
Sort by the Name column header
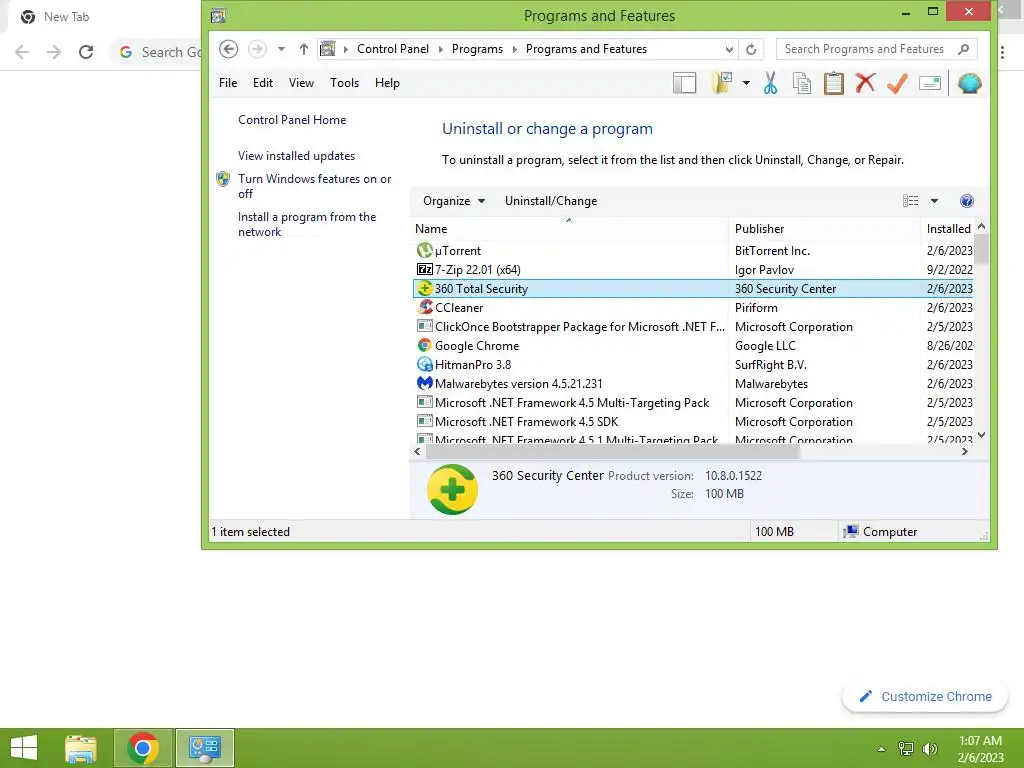pos(568,229)
